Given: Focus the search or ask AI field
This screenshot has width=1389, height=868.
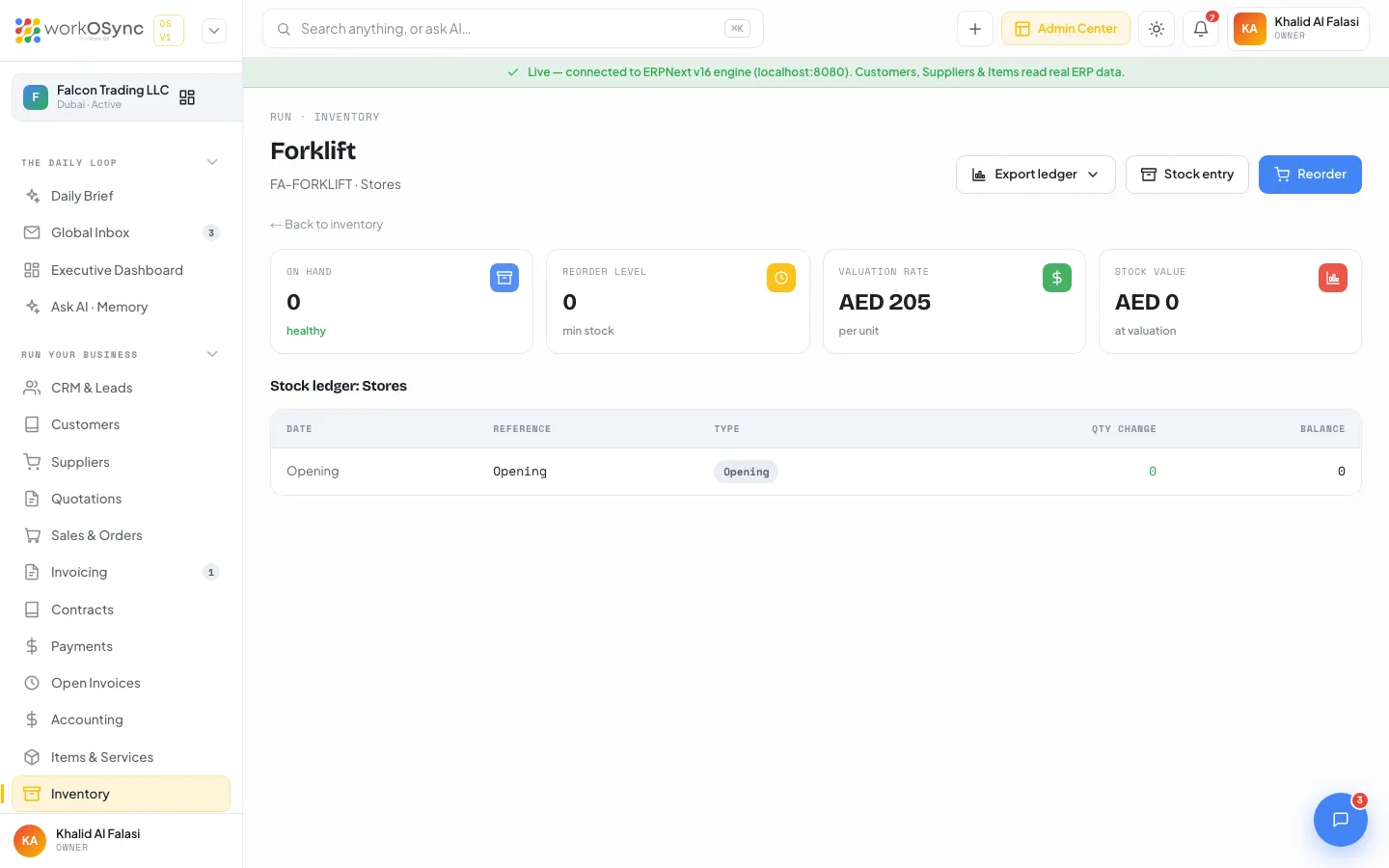Looking at the screenshot, I should [x=513, y=29].
